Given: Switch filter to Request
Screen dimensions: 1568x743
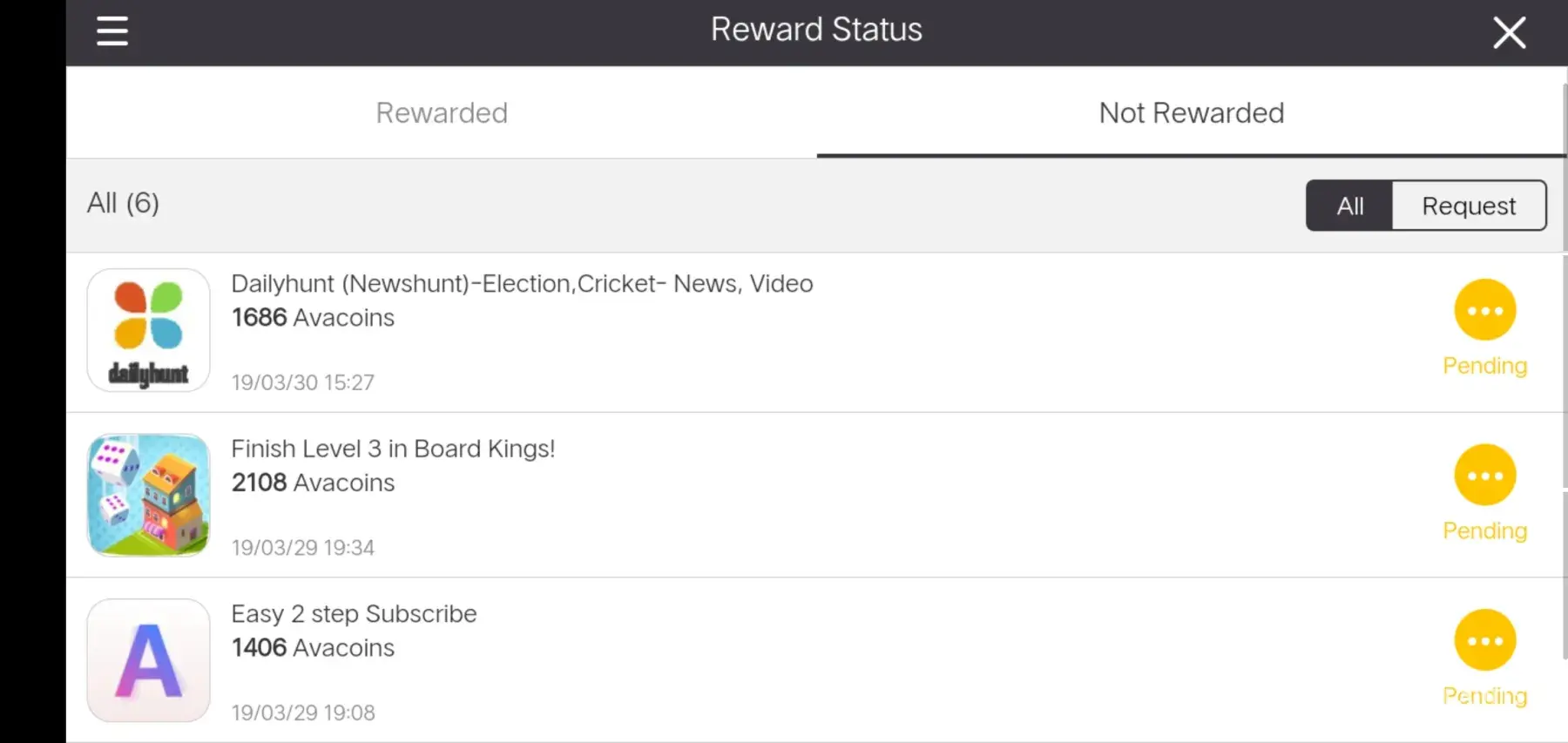Looking at the screenshot, I should tap(1469, 206).
